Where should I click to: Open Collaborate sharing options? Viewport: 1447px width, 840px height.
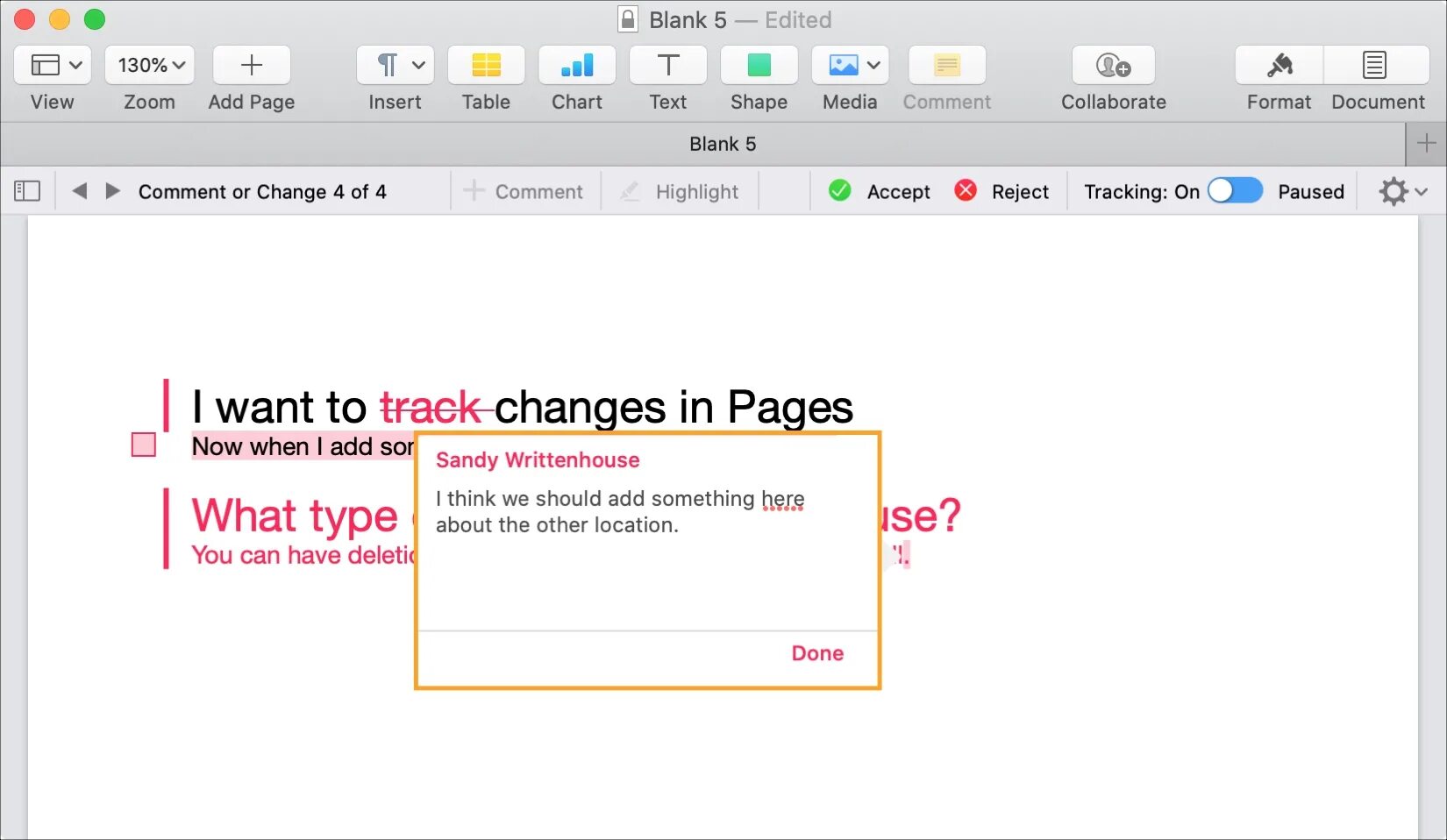(x=1114, y=65)
